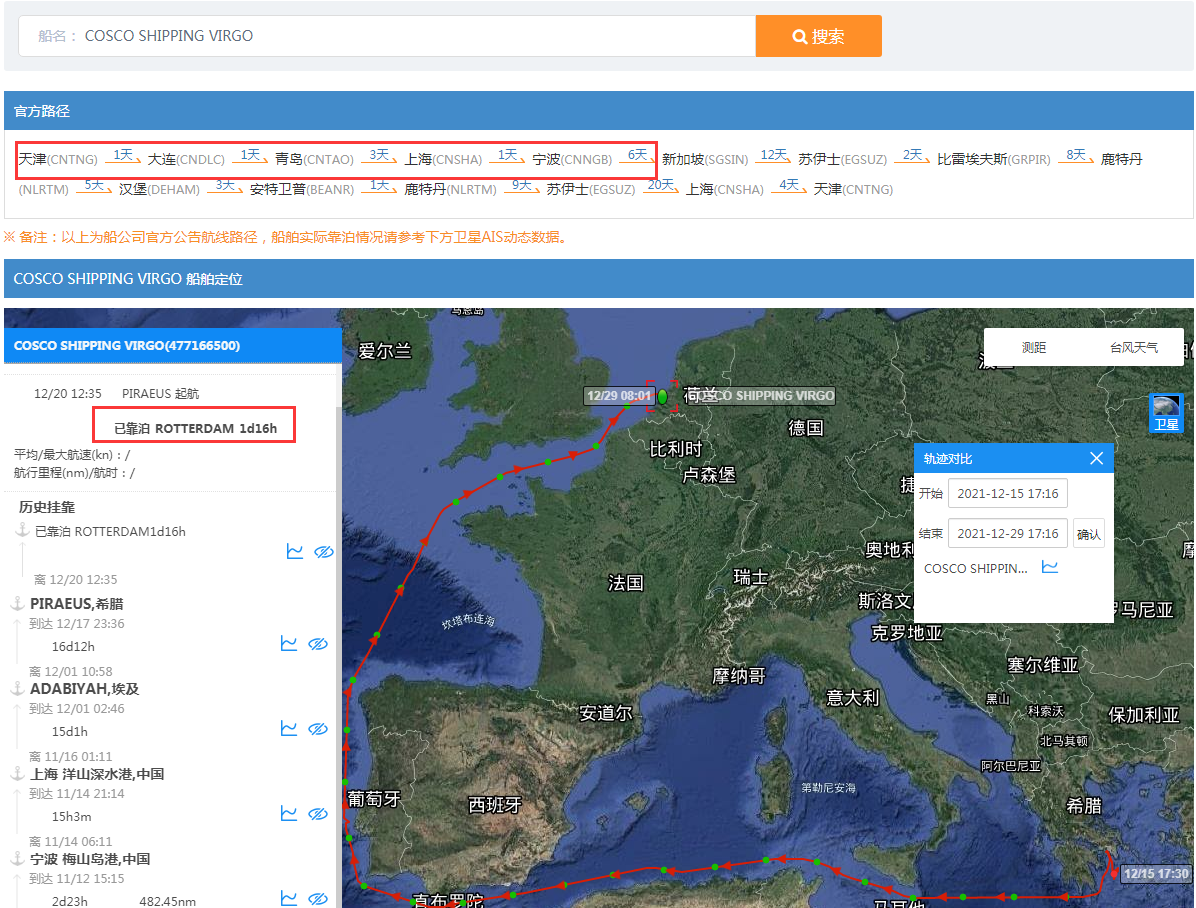1196x908 pixels.
Task: Open track chart for ADABIYAH port call
Action: 288,728
